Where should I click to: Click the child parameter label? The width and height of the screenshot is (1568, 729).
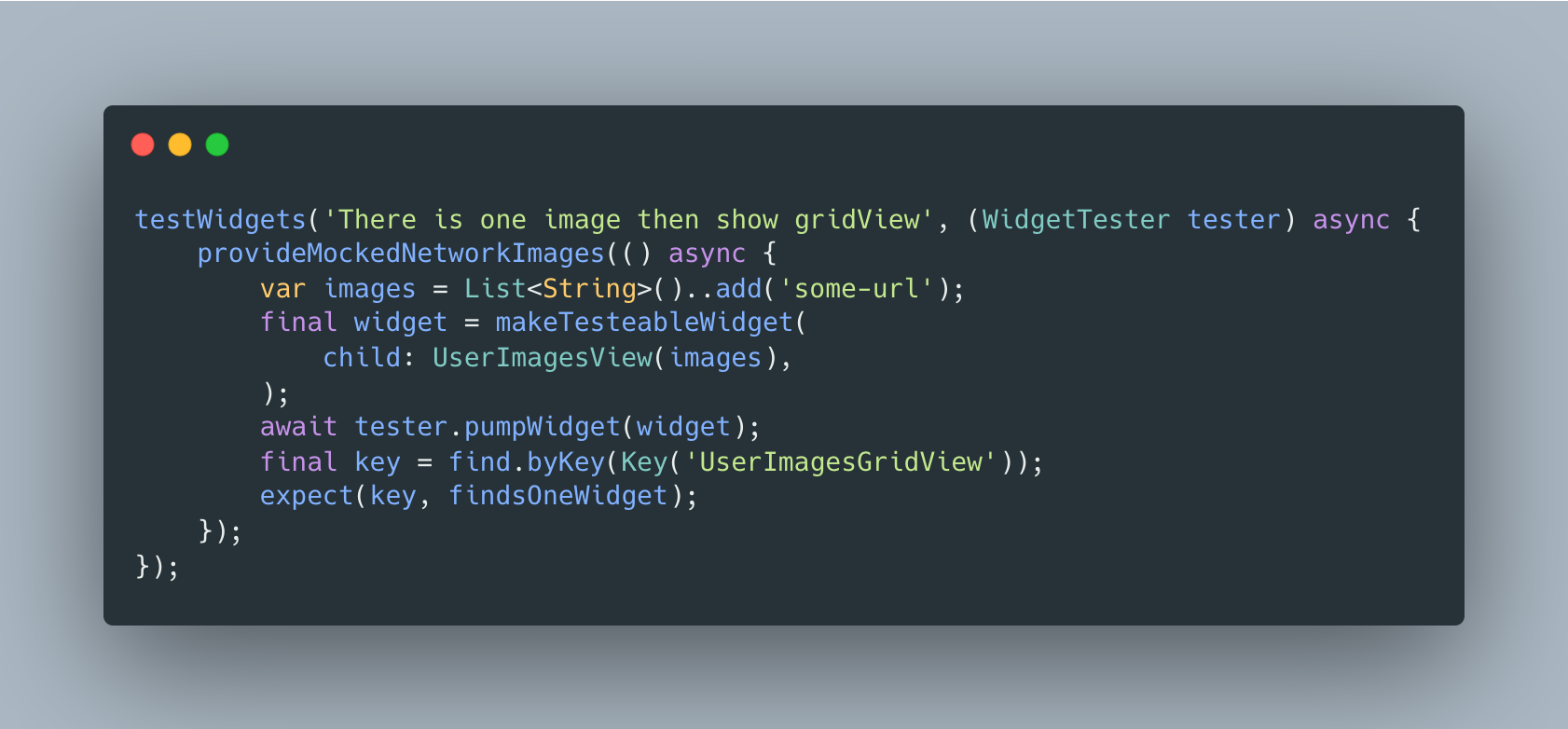pos(362,358)
